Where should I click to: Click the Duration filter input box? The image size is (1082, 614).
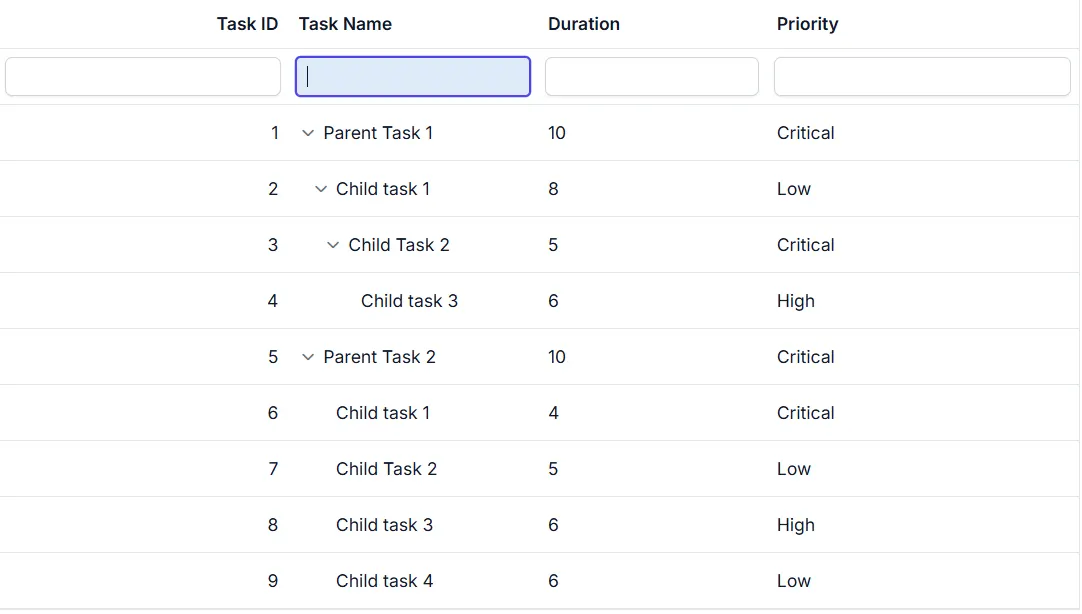coord(651,77)
